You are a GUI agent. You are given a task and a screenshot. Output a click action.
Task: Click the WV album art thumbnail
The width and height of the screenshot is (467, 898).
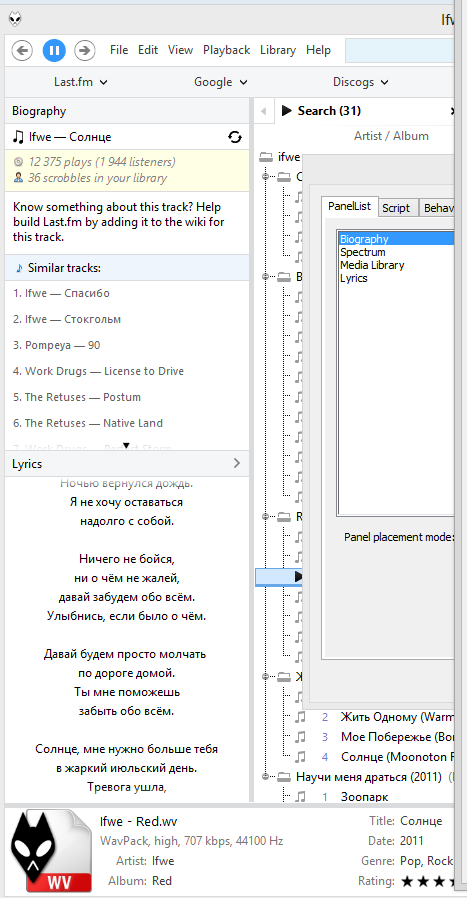click(52, 850)
